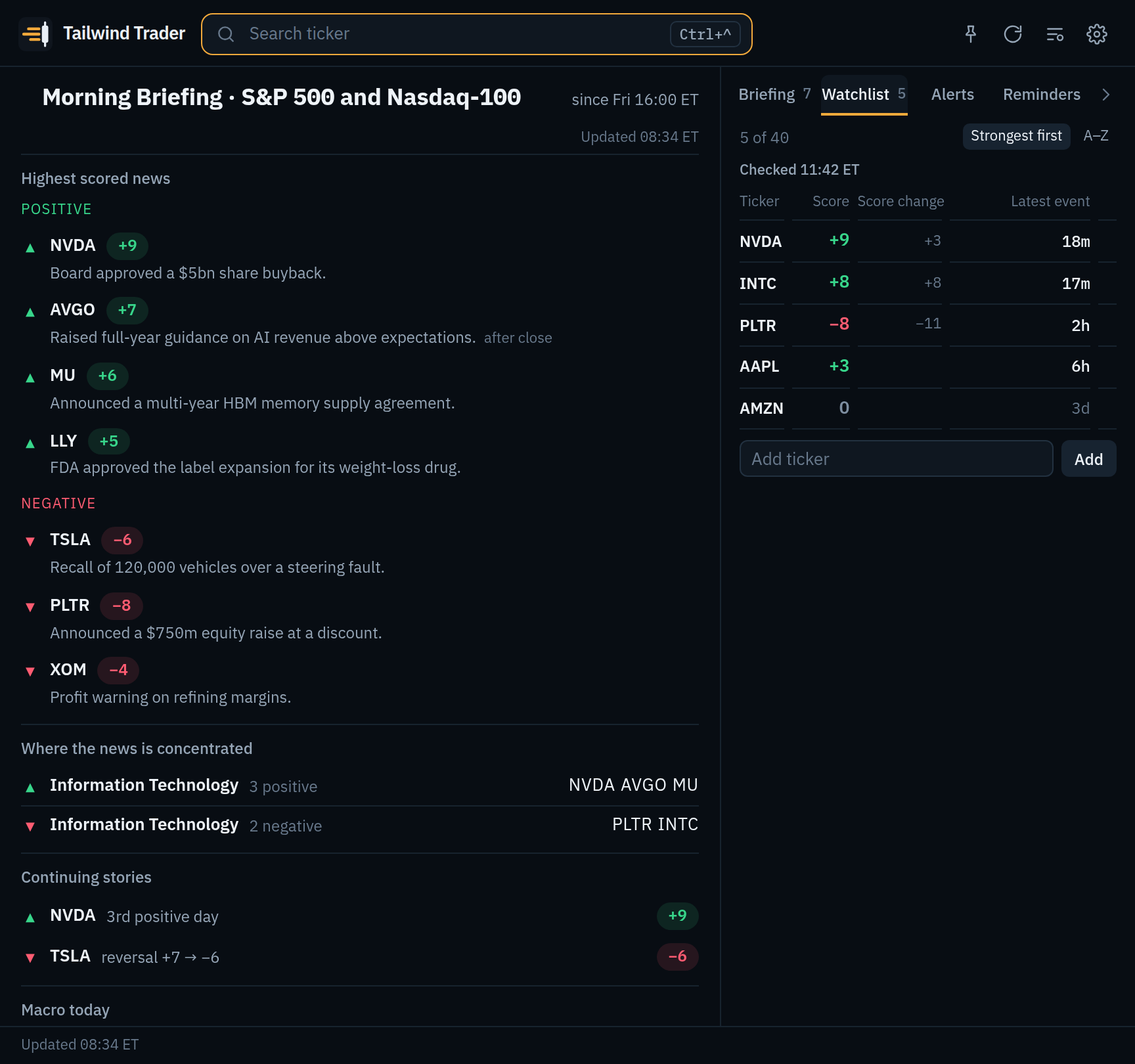Open the AVGO guidance news item
1135x1064 pixels.
[x=360, y=323]
